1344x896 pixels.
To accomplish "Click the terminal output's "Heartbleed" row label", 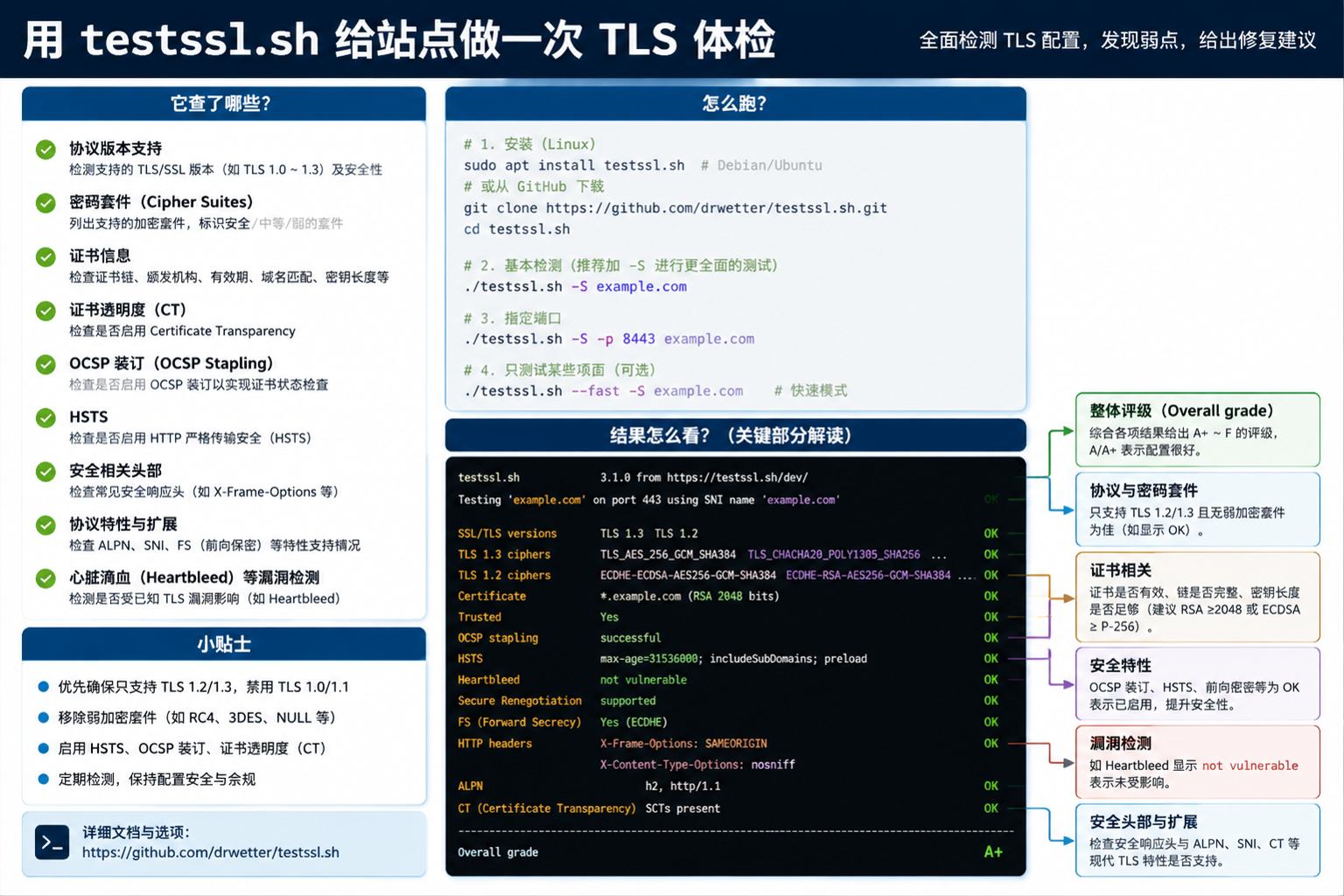I will click(489, 680).
